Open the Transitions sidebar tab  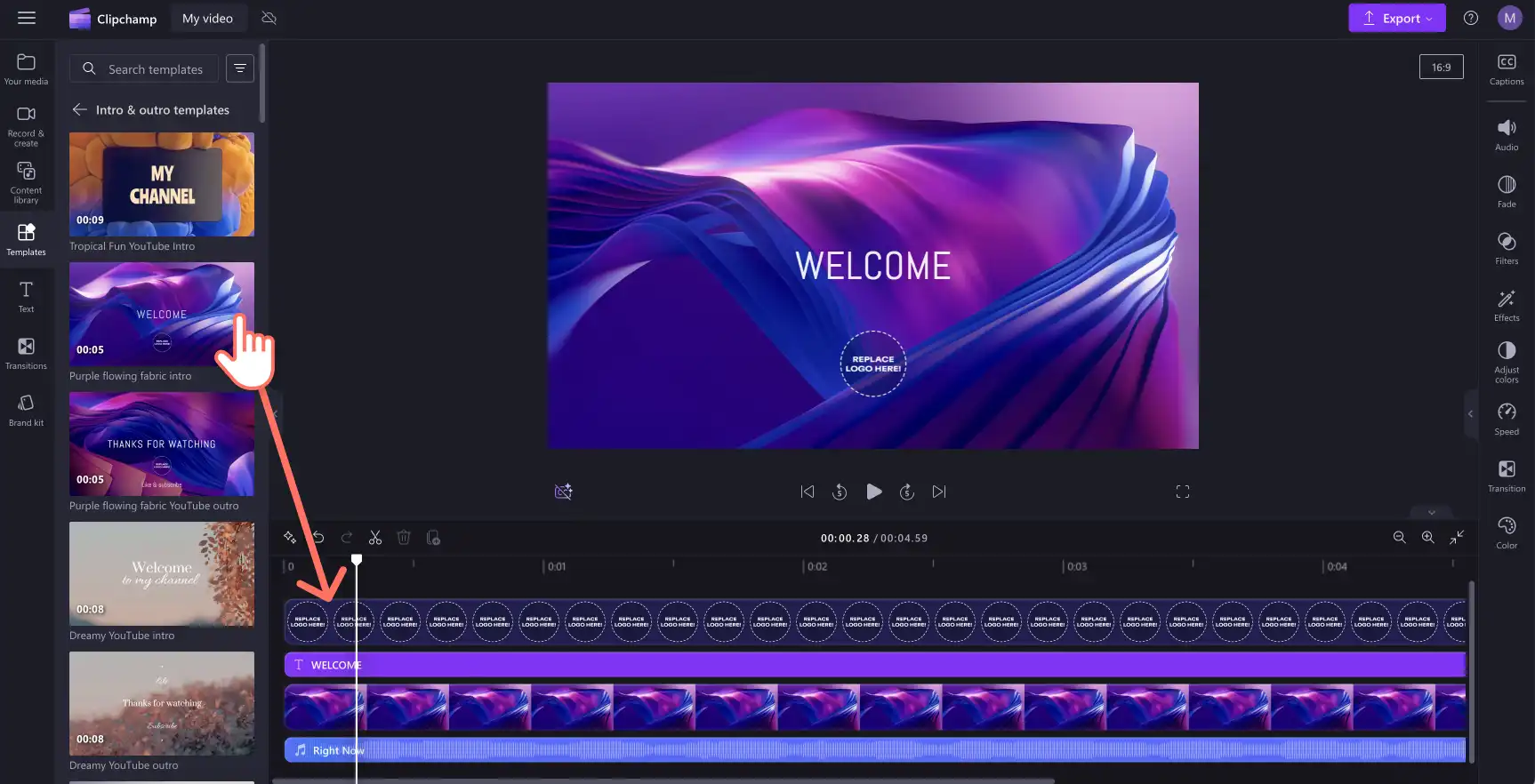(x=26, y=353)
